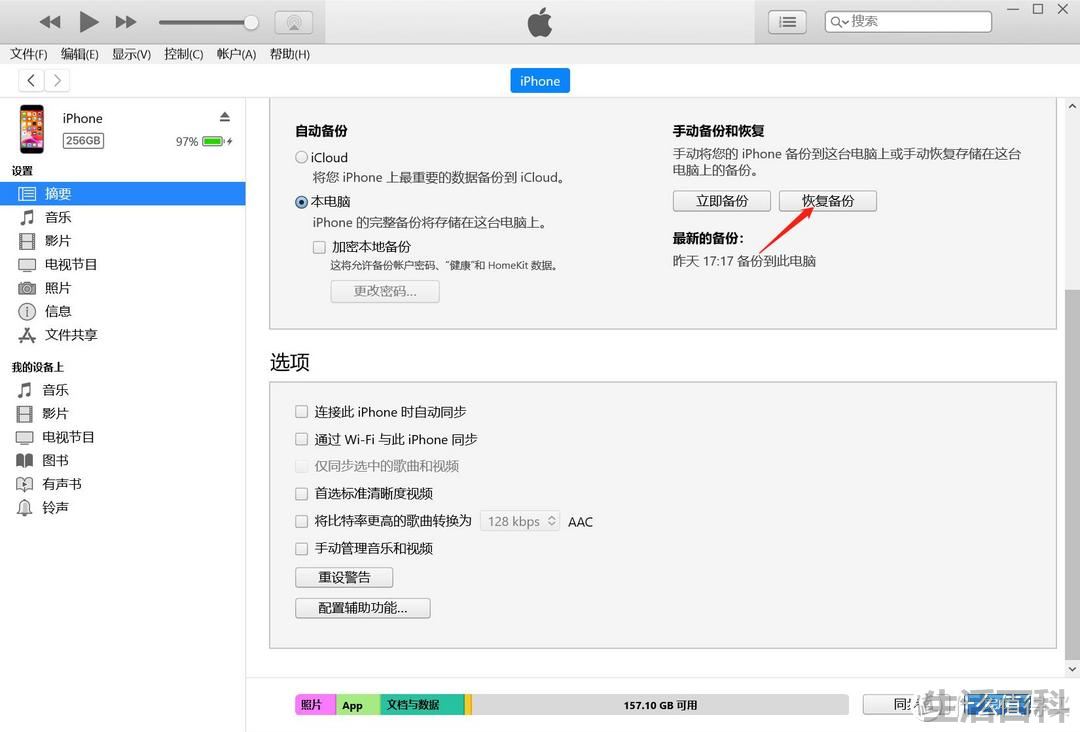Viewport: 1080px width, 732px height.
Task: Click the 搜索 search input field
Action: [x=908, y=22]
